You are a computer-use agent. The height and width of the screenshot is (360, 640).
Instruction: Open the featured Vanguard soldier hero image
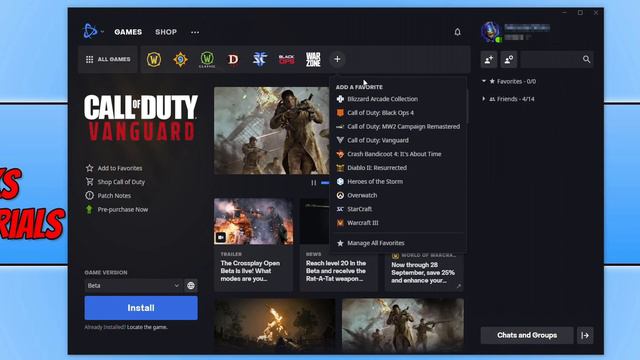(x=271, y=131)
